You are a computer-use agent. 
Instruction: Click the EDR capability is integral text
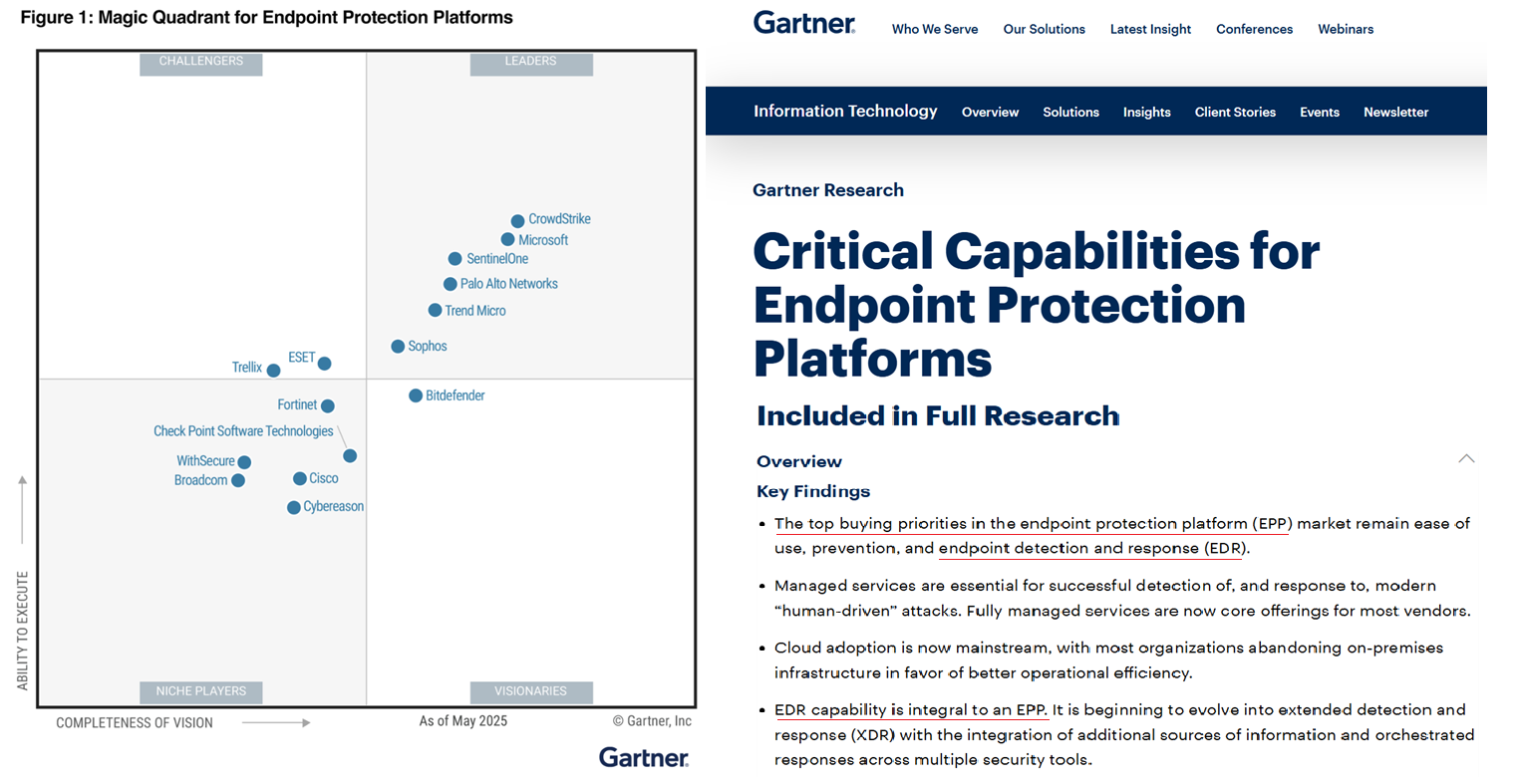coord(911,710)
